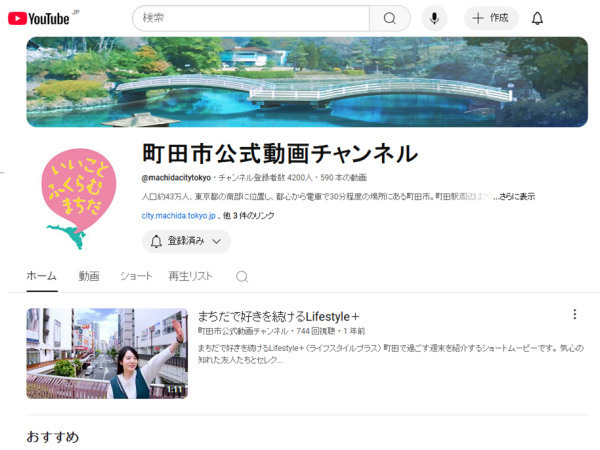The image size is (600, 450).
Task: Open the YouTube home logo
Action: tap(39, 18)
